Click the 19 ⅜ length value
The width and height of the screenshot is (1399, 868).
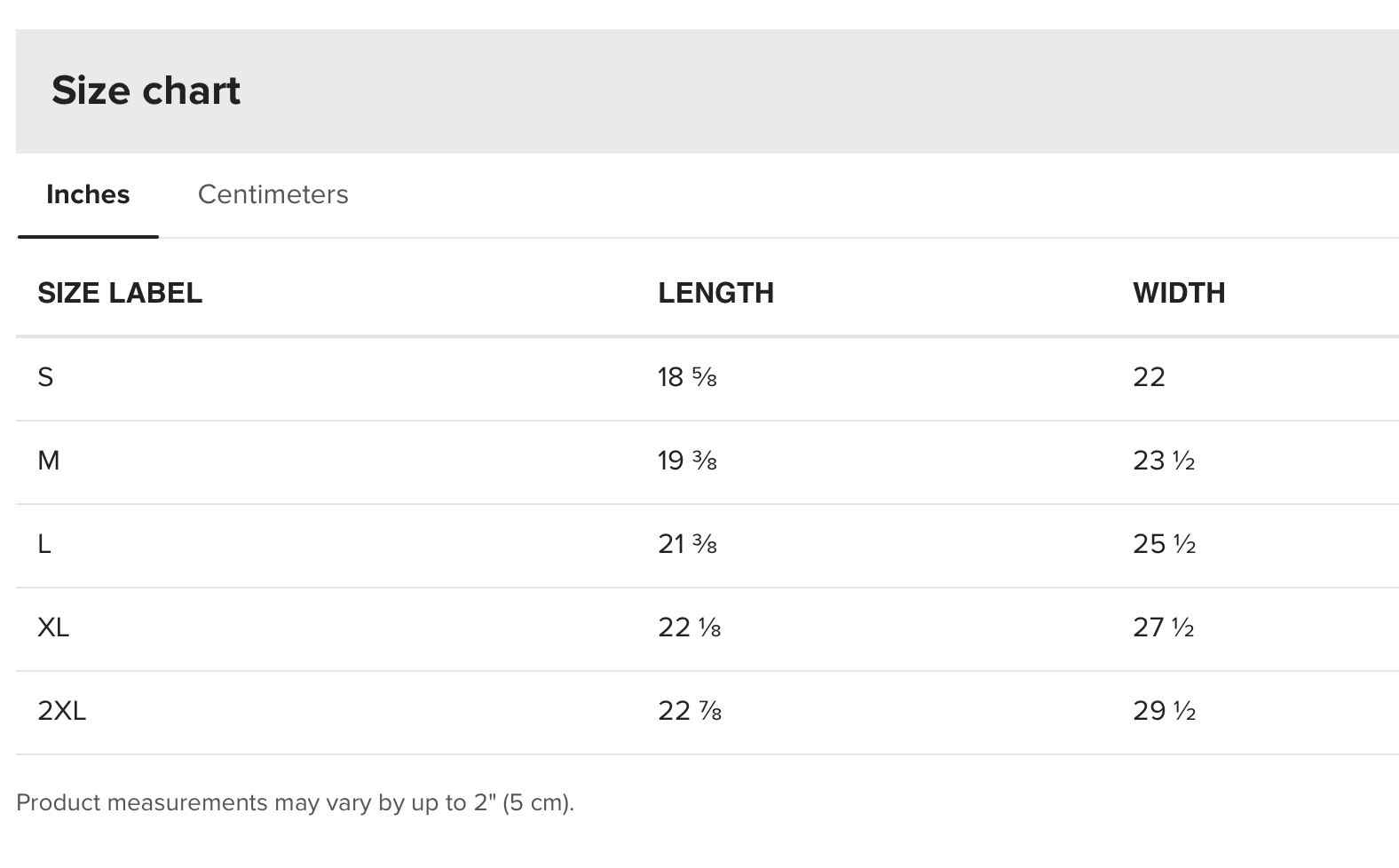coord(687,461)
